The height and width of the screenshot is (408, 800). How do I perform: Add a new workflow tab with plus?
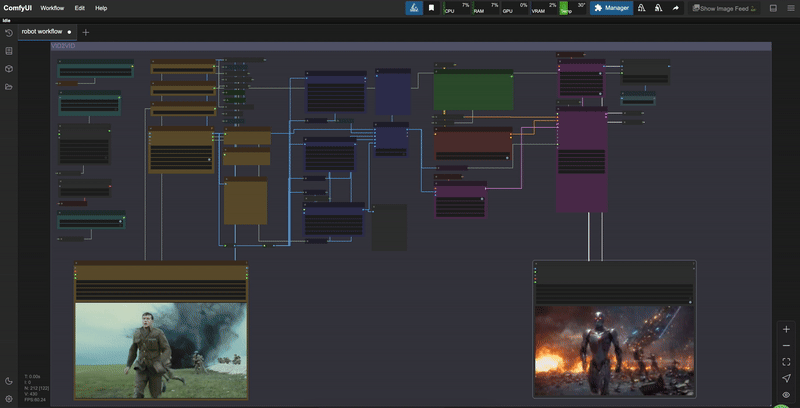click(86, 32)
